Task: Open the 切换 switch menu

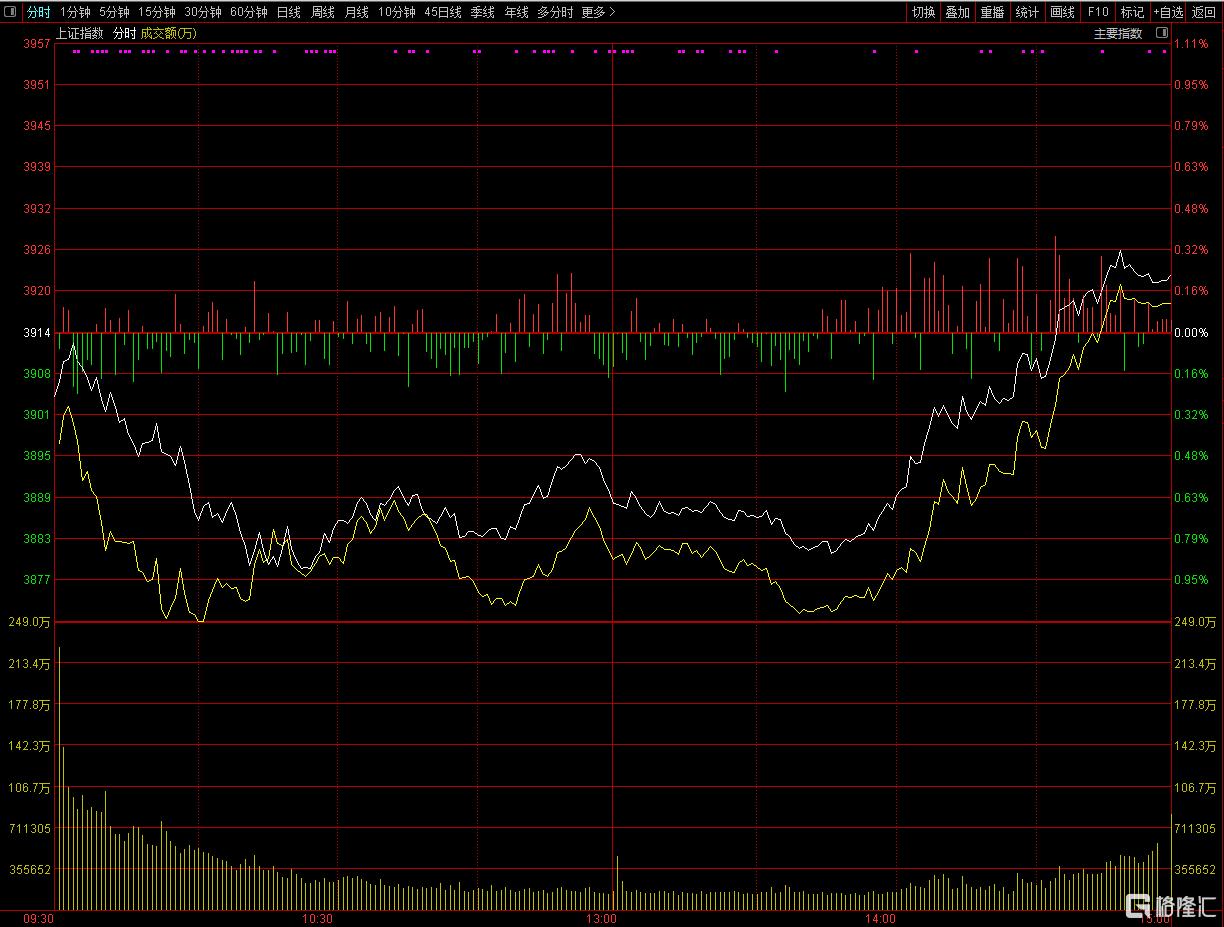Action: click(923, 13)
